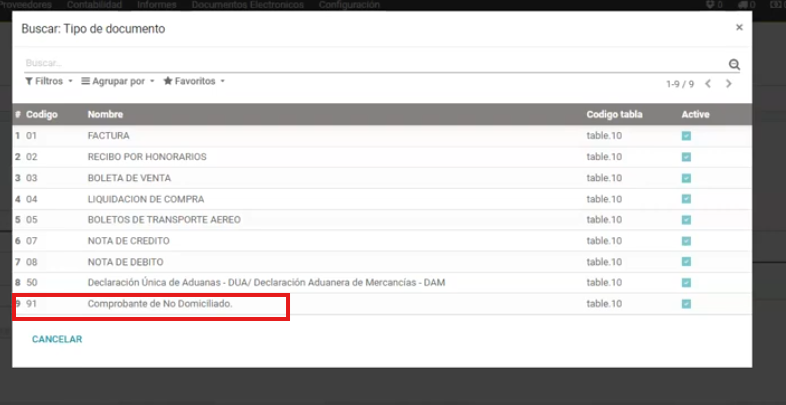Toggle Active checkbox for FACTURA
786x405 pixels.
click(x=686, y=136)
